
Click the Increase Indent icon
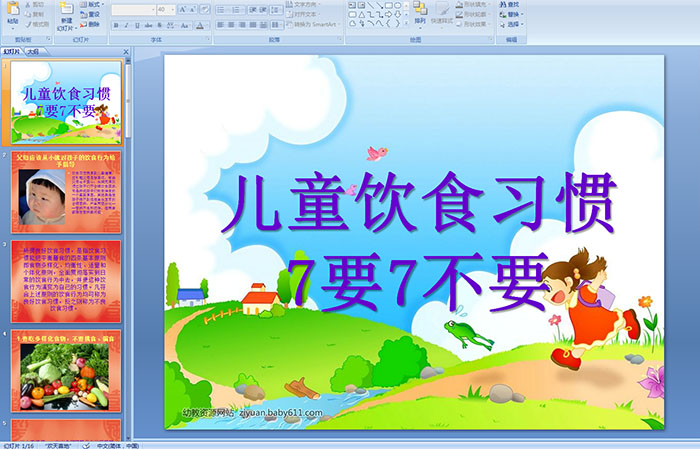click(263, 9)
